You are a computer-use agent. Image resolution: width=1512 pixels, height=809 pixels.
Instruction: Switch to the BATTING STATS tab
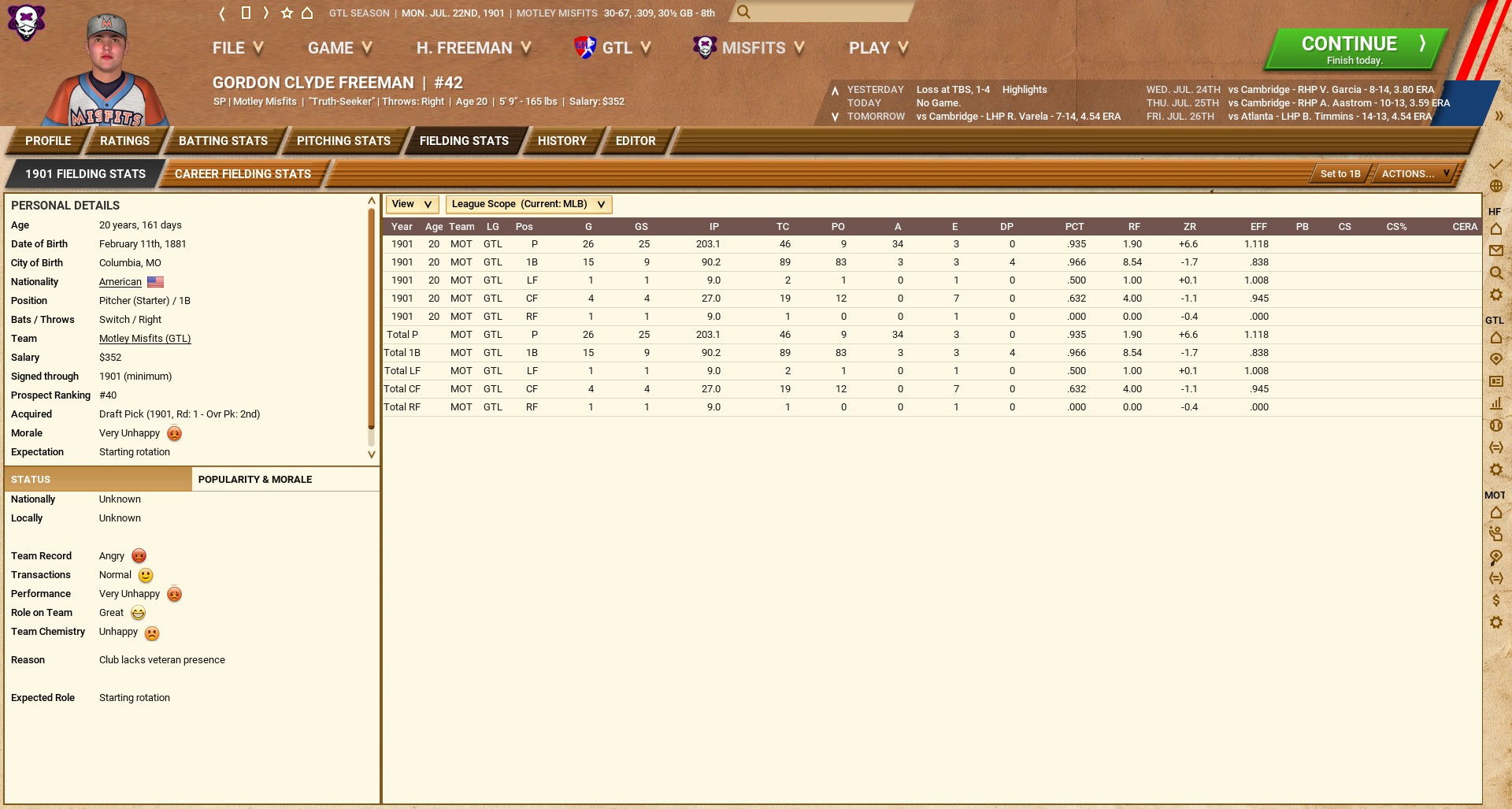224,141
